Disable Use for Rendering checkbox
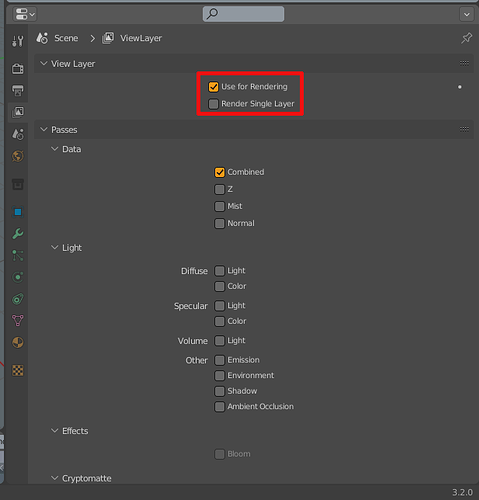This screenshot has width=479, height=500. click(x=213, y=87)
